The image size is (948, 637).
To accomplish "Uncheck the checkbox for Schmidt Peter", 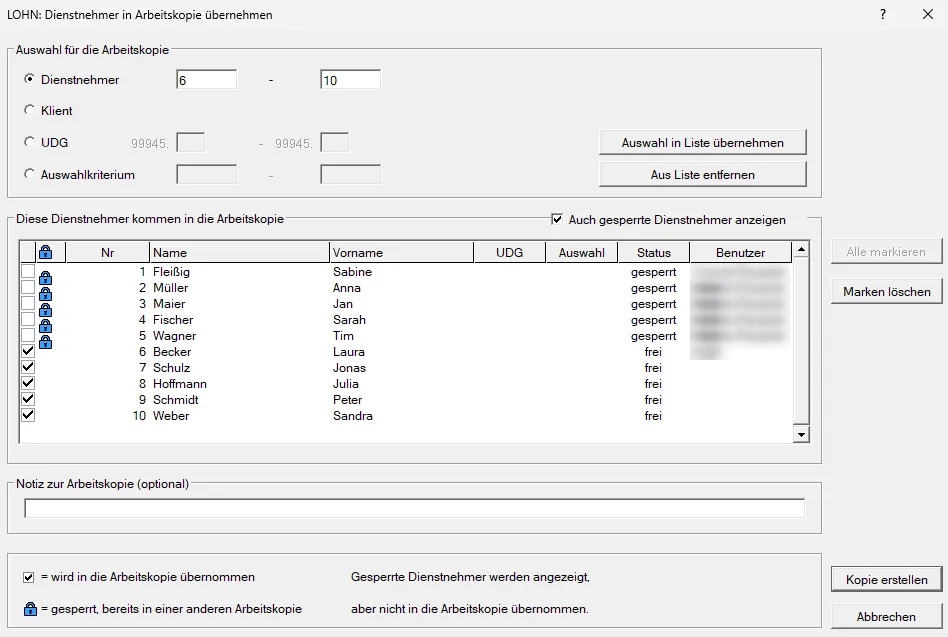I will tap(28, 399).
